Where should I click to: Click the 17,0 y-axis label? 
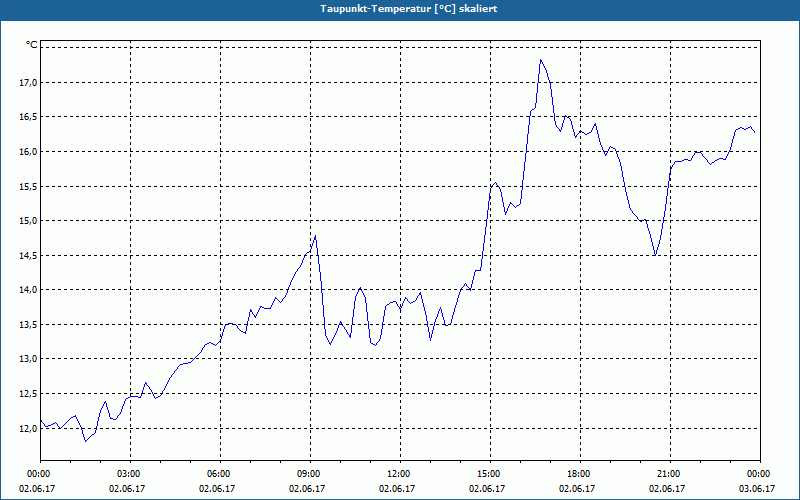28,82
